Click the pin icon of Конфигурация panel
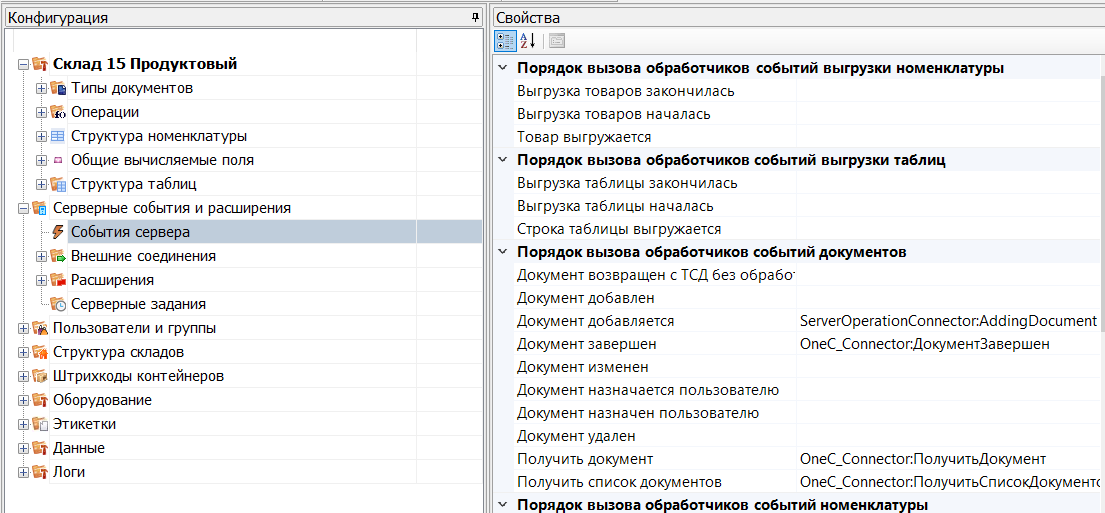The image size is (1105, 513). [x=475, y=18]
